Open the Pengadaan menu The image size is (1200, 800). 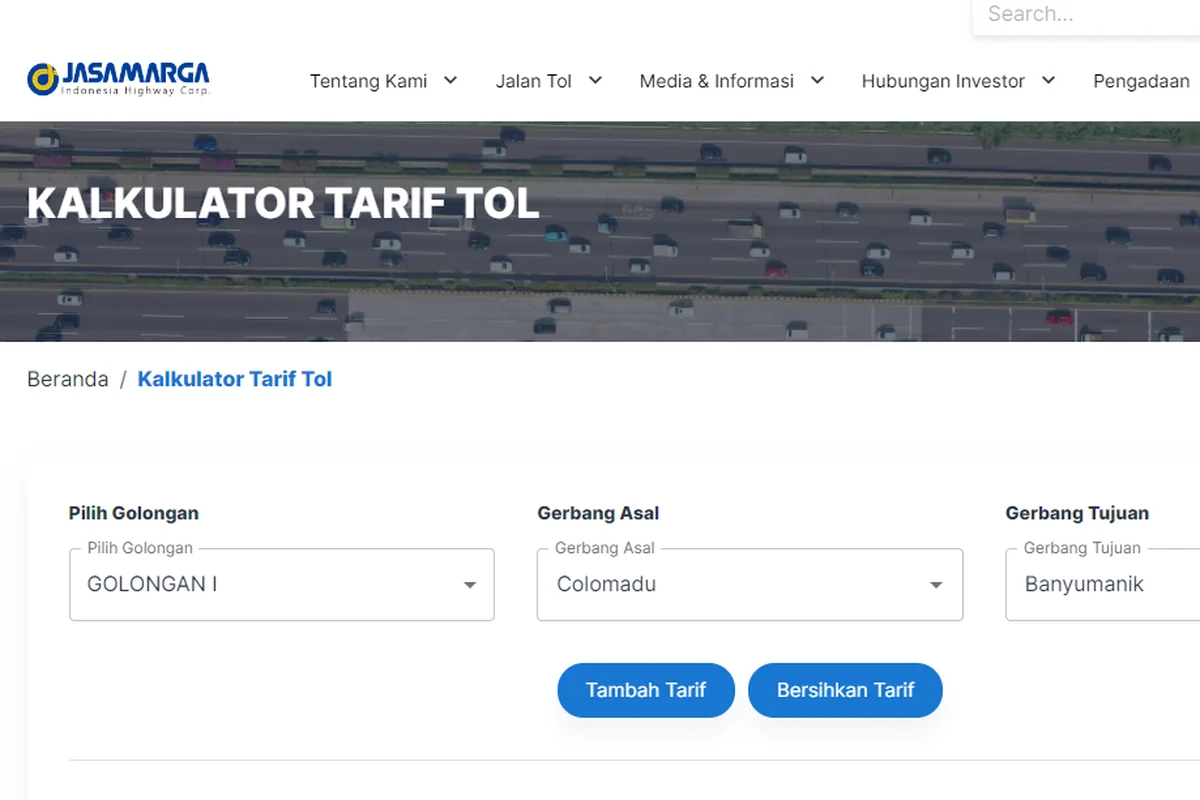1141,81
